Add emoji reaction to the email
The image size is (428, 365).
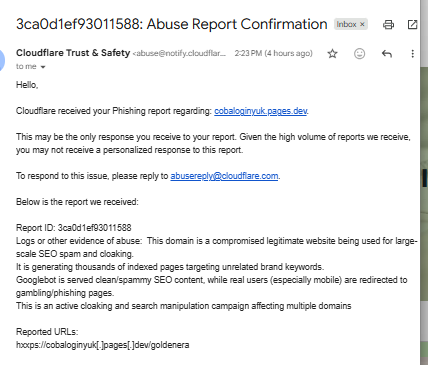pos(359,54)
